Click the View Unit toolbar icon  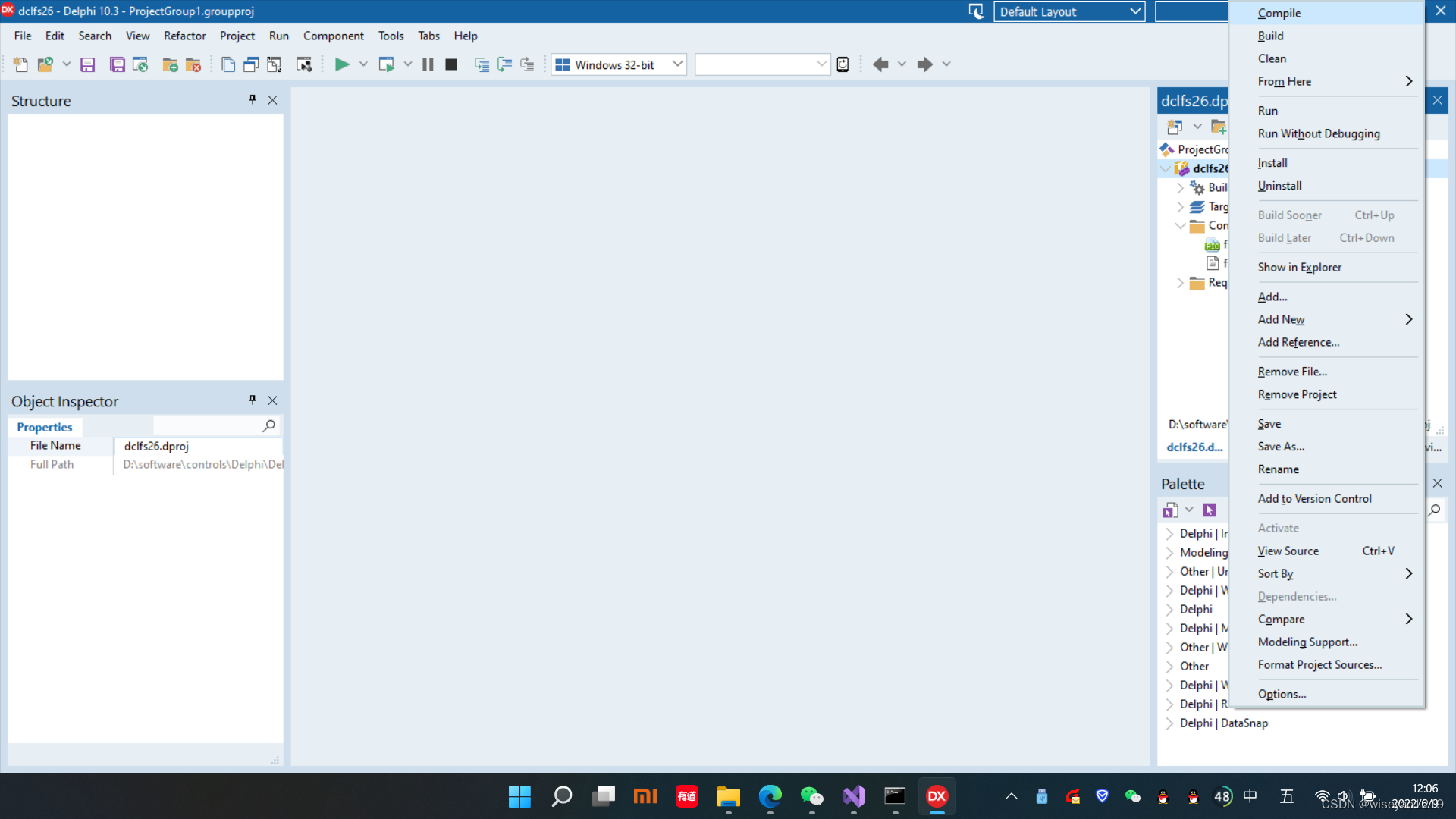coord(228,64)
